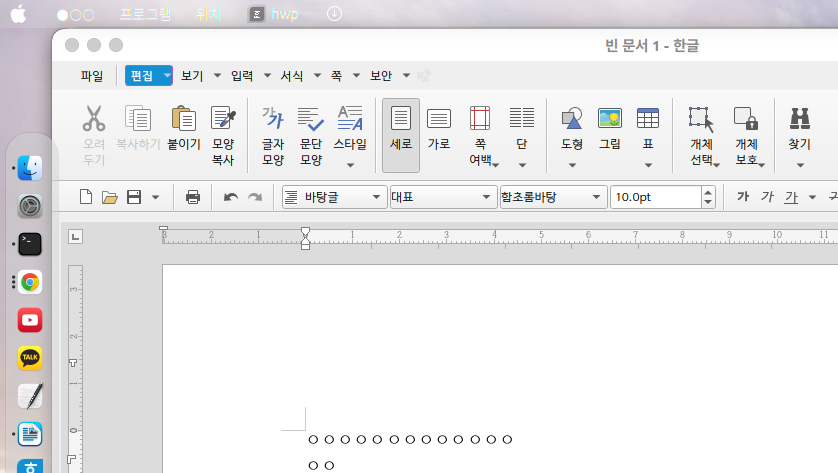This screenshot has height=473, width=838.
Task: Open the 서식 menu
Action: (292, 76)
